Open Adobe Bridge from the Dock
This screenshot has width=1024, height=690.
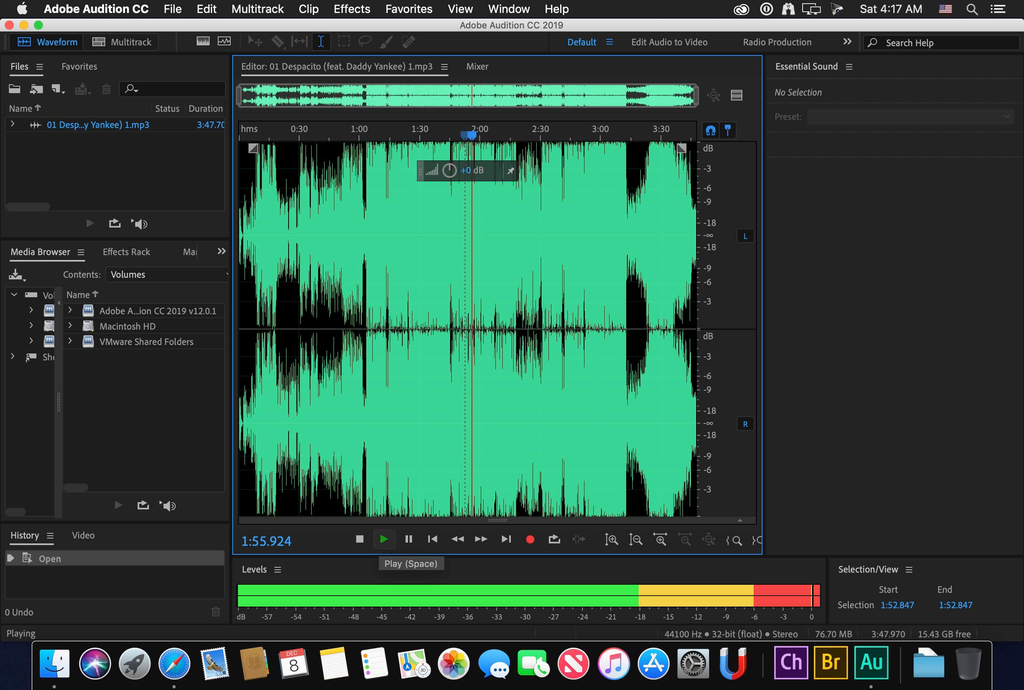click(830, 662)
